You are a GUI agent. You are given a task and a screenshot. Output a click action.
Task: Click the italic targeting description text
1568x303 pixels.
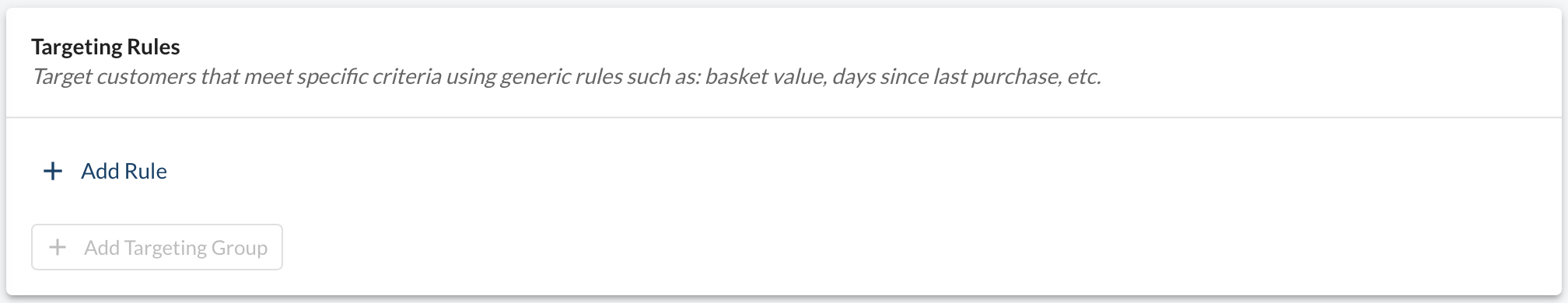pyautogui.click(x=566, y=77)
